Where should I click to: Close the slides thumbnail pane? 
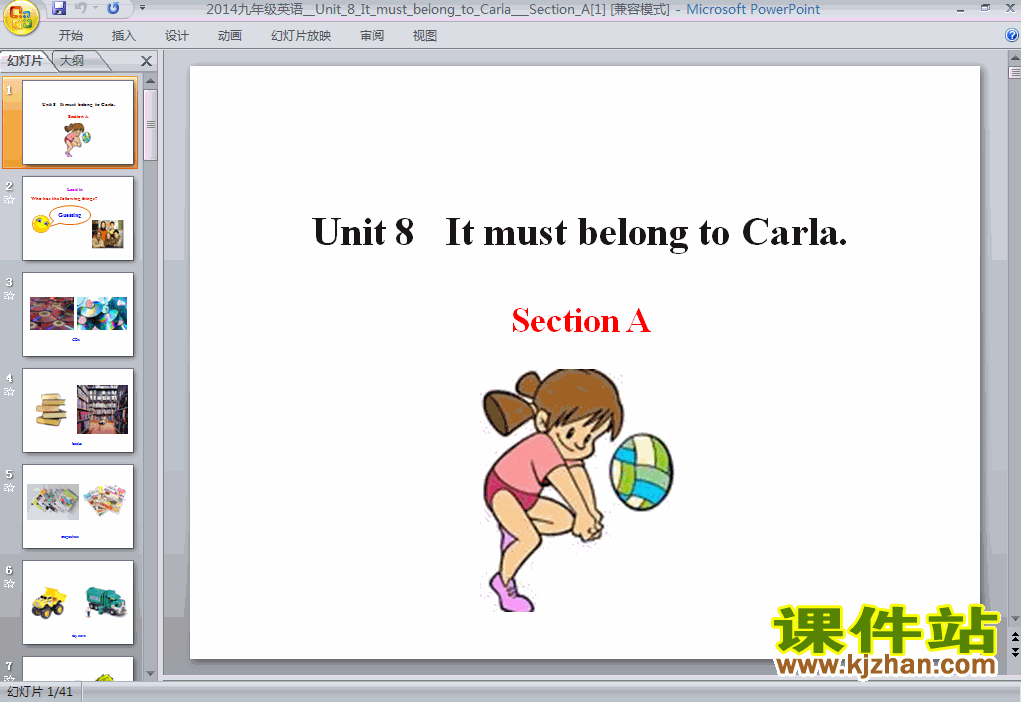pos(147,61)
